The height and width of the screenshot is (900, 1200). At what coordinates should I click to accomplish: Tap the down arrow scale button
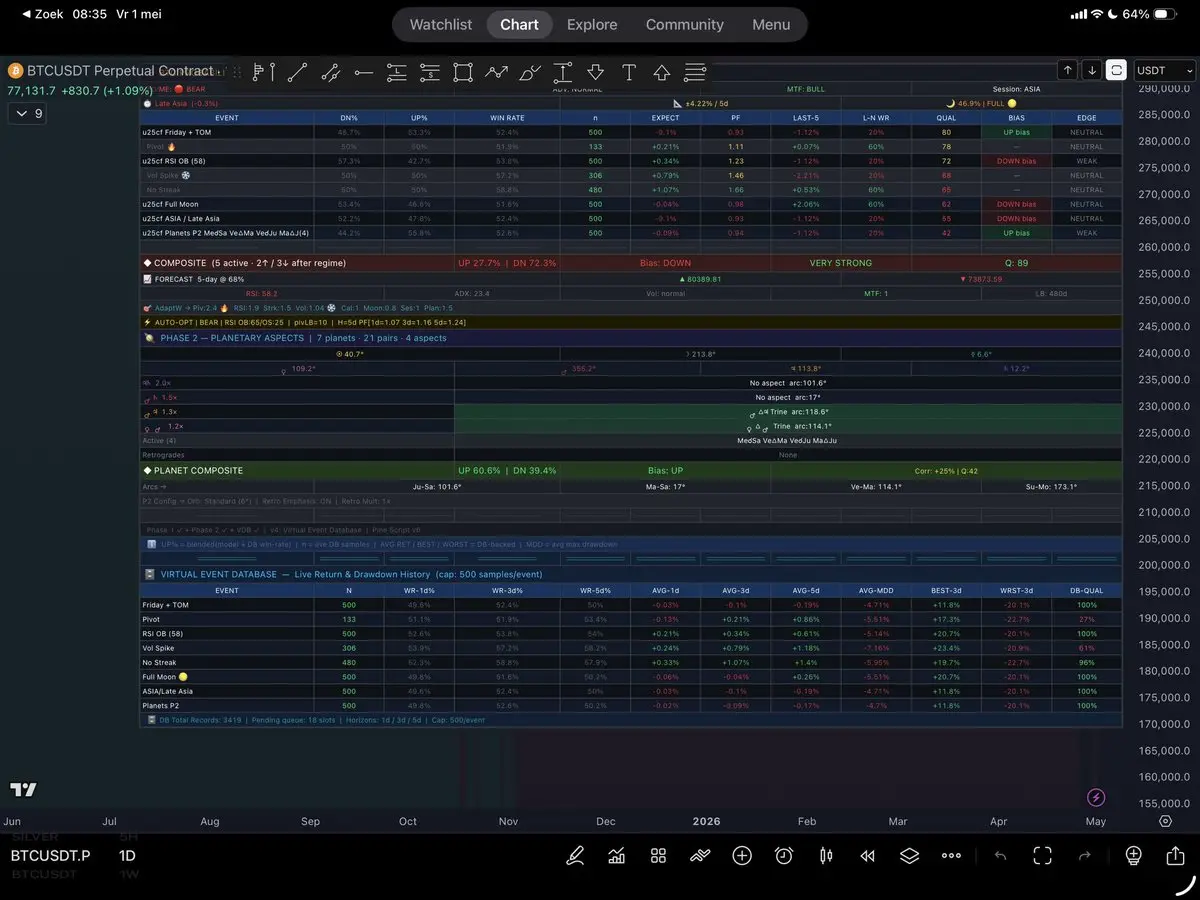[x=1092, y=70]
